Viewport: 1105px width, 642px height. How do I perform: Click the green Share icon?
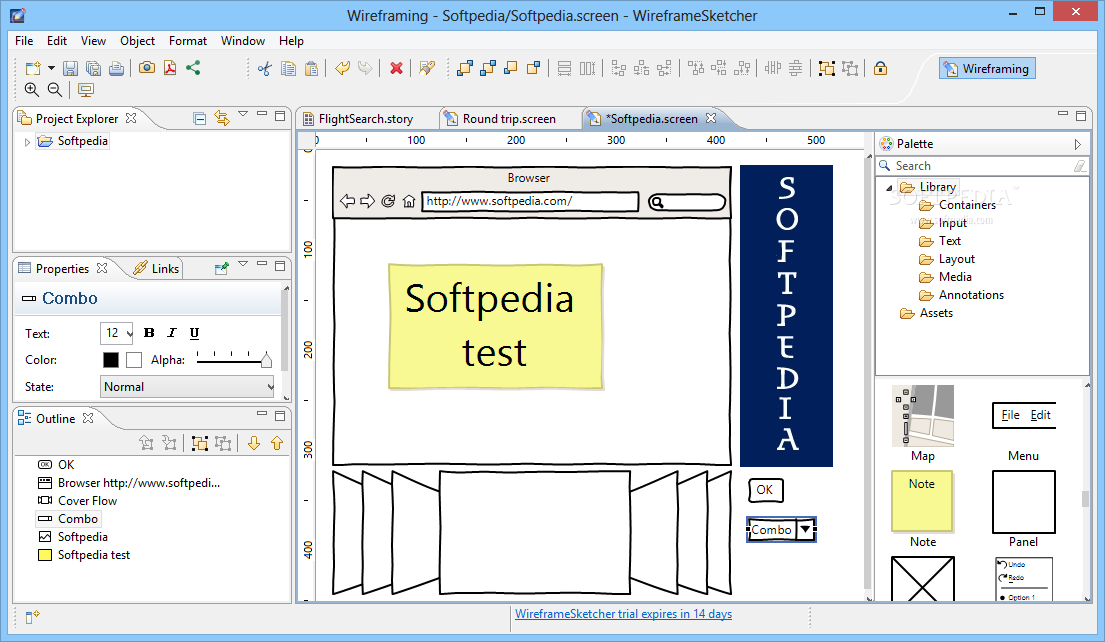193,68
